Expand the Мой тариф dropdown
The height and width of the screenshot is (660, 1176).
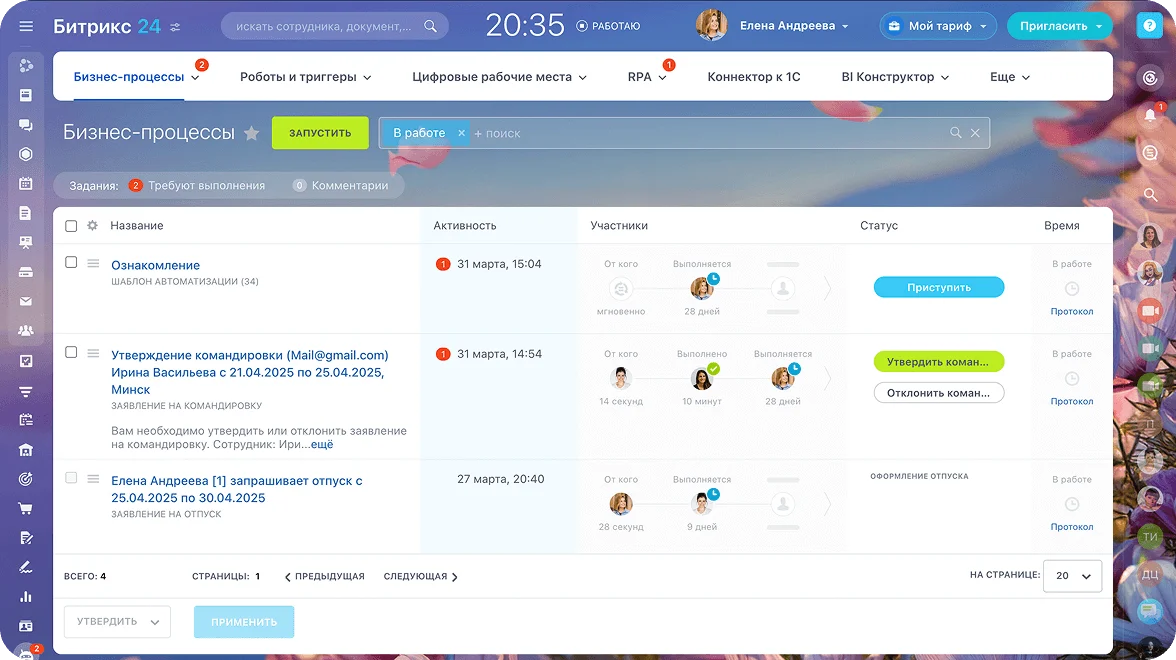click(937, 26)
